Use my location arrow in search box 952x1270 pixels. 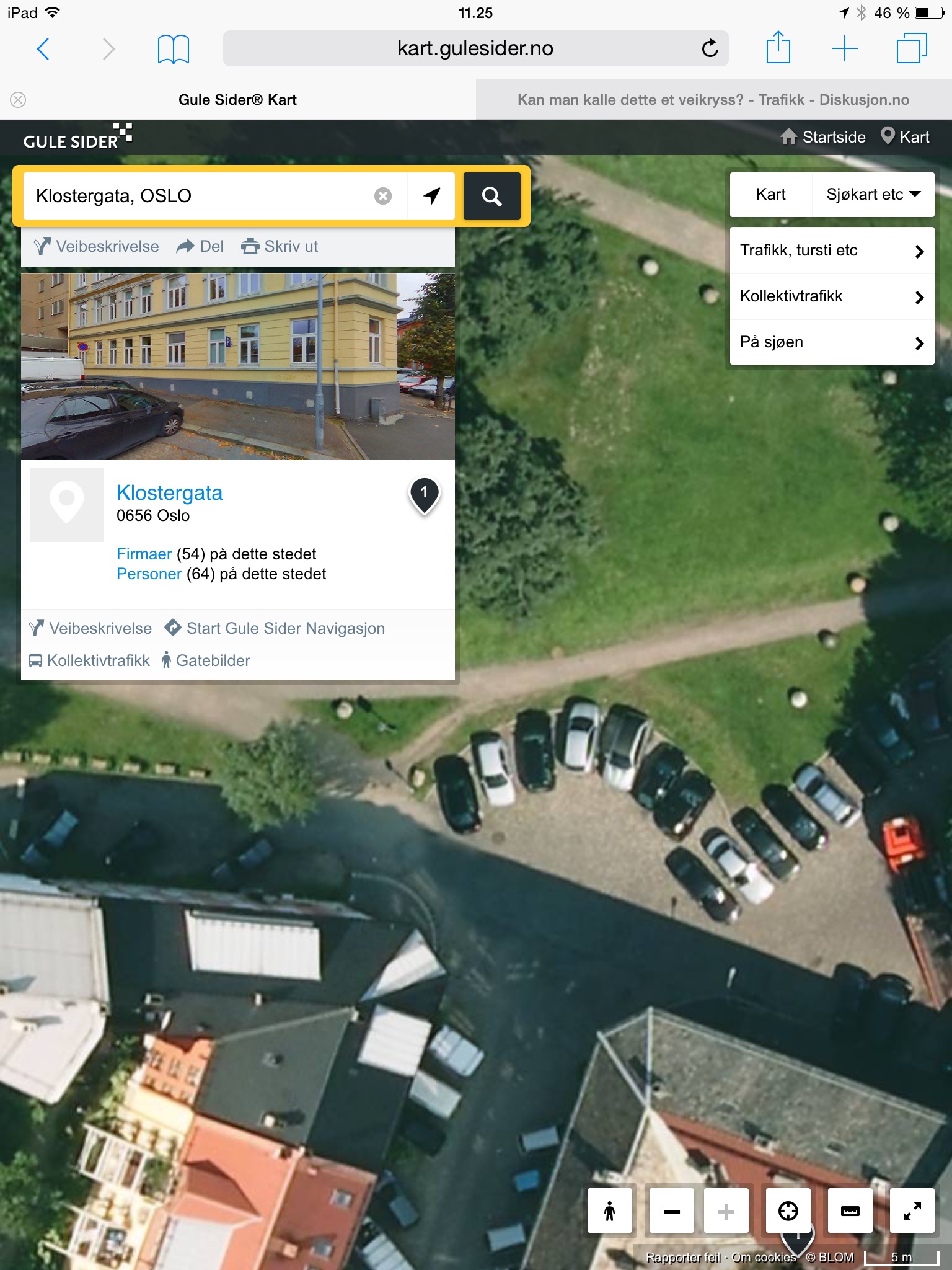[x=431, y=196]
